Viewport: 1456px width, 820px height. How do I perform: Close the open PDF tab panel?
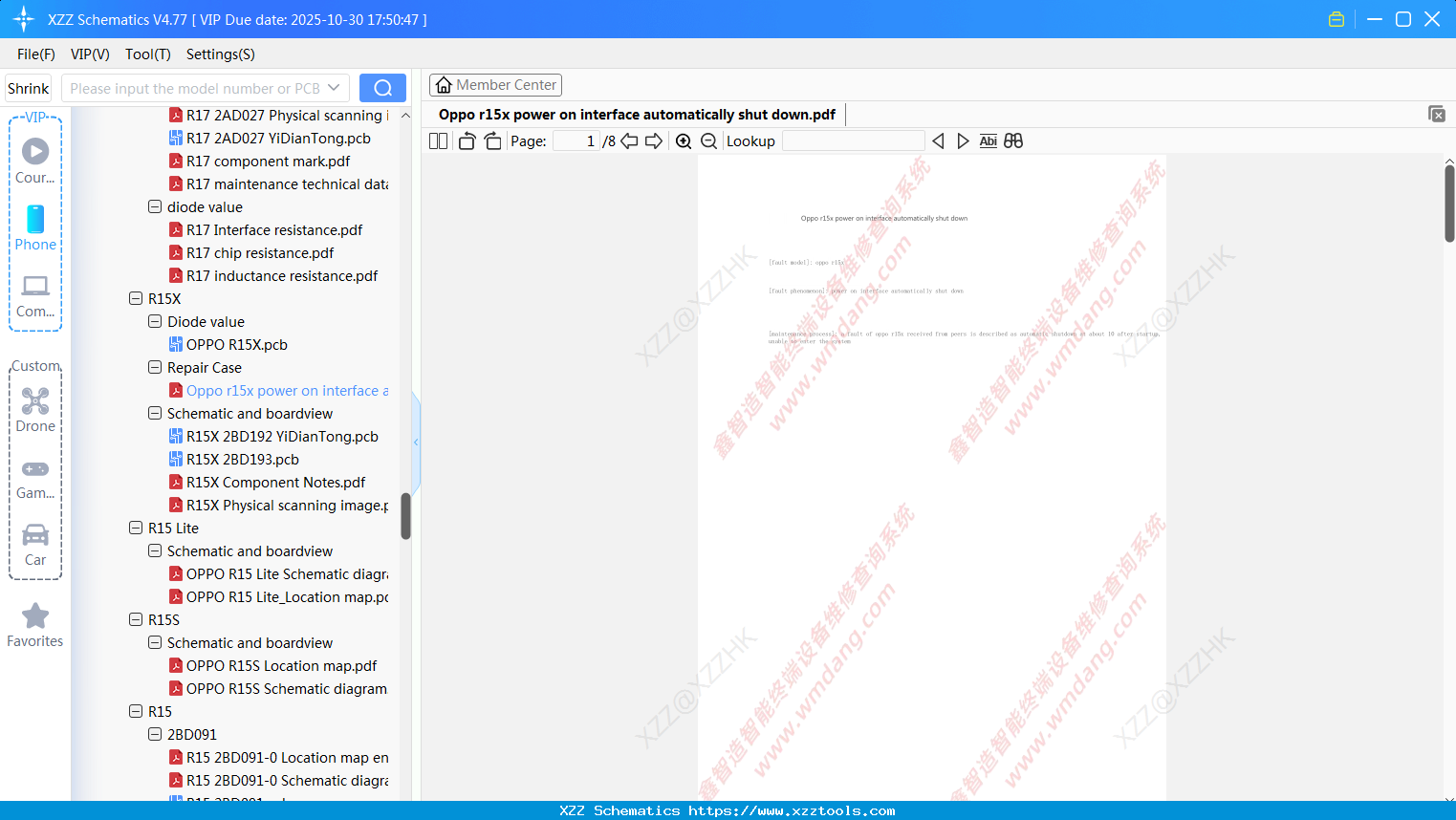[x=1436, y=114]
